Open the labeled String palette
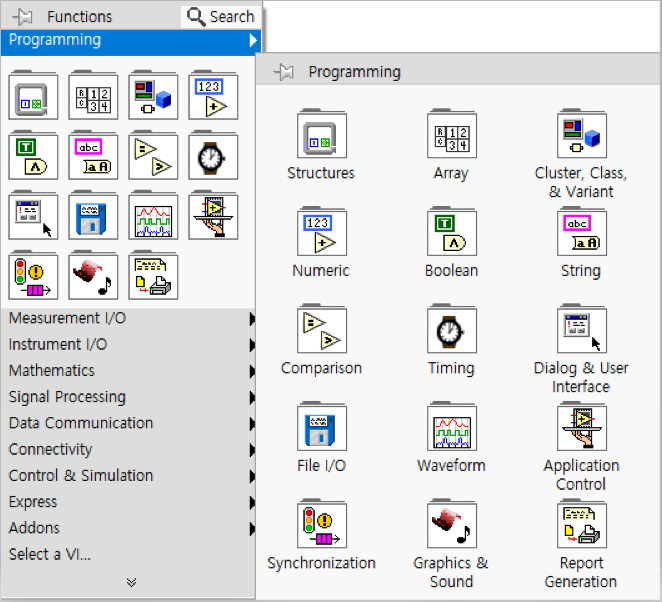Viewport: 662px width, 602px height. (582, 231)
